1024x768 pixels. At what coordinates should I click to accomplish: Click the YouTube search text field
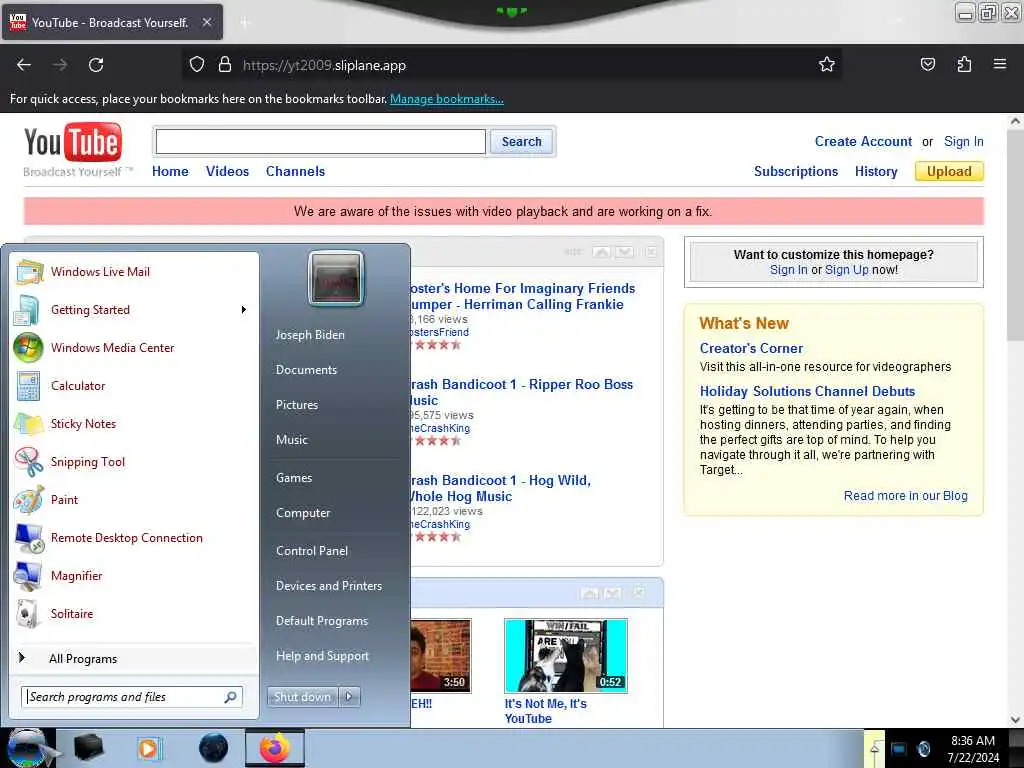[321, 142]
